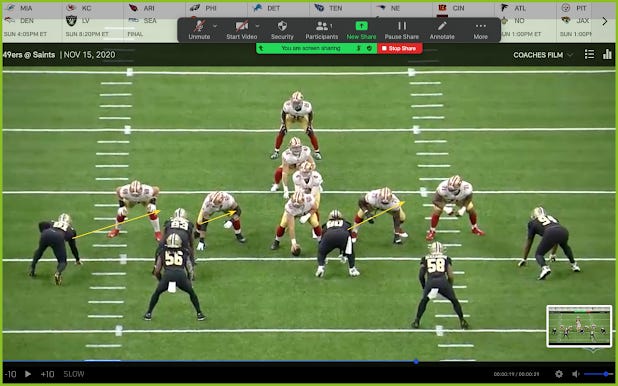Rewind ten seconds with -10

[10, 374]
